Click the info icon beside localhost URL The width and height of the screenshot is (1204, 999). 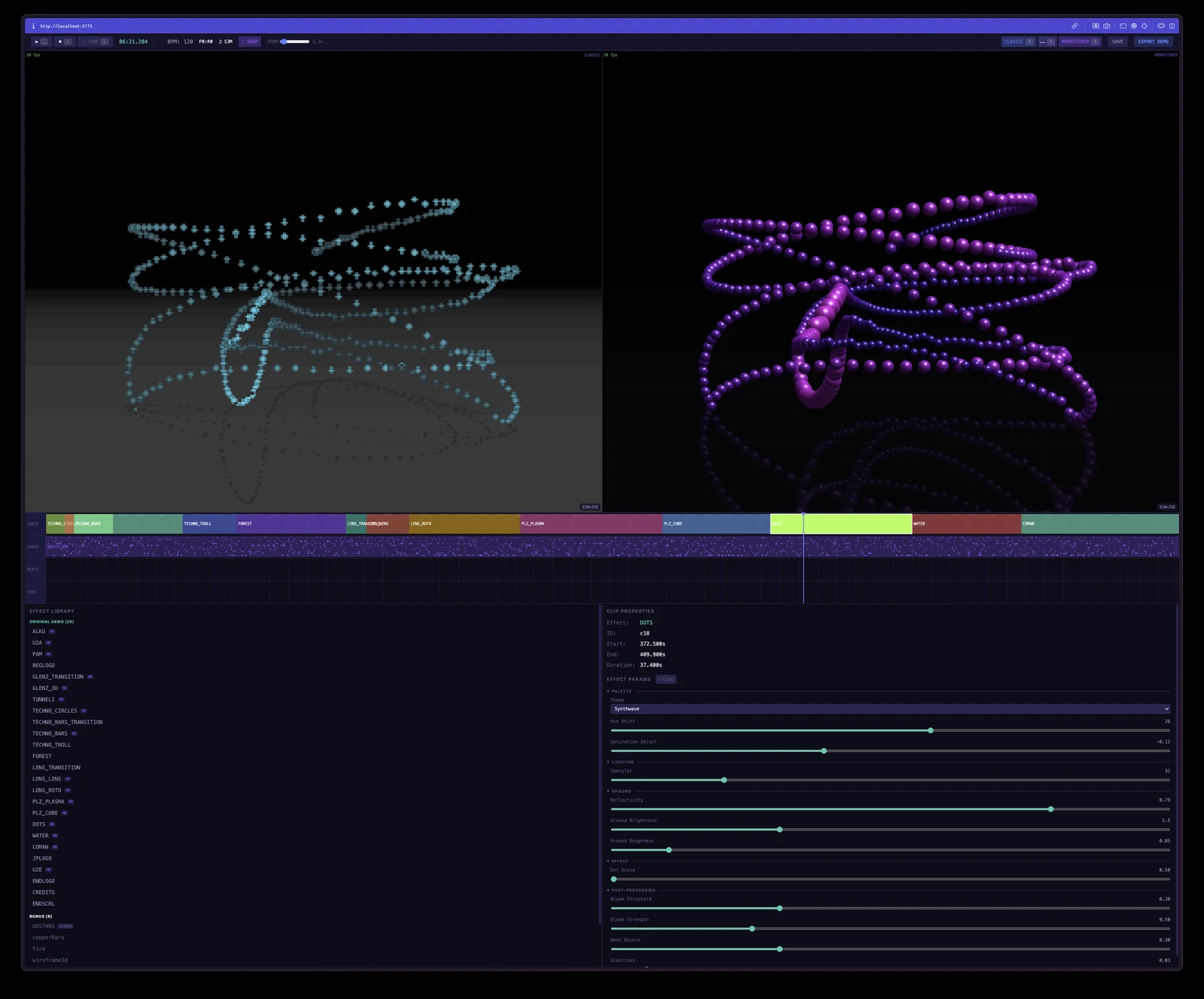33,26
